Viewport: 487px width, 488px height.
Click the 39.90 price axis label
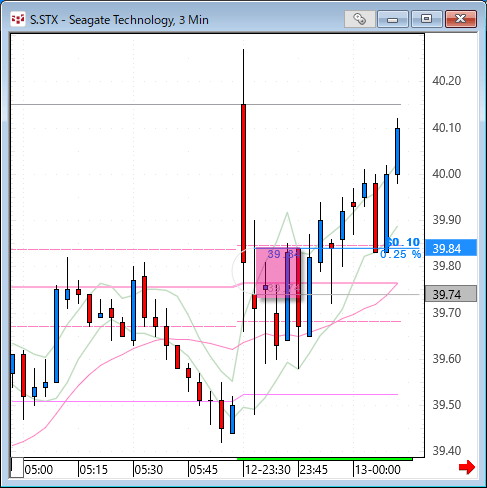point(446,220)
